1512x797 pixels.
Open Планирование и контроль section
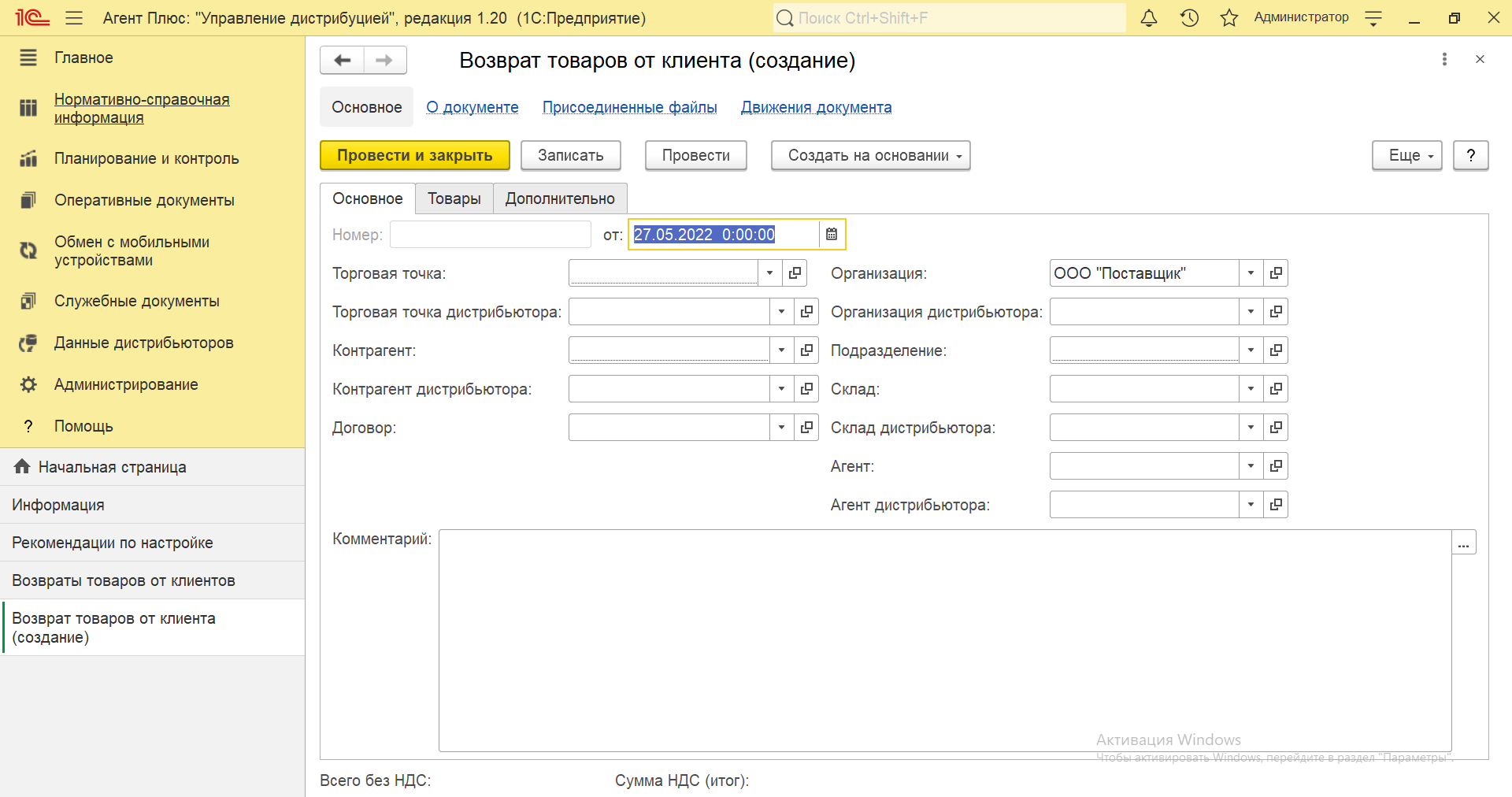click(146, 158)
